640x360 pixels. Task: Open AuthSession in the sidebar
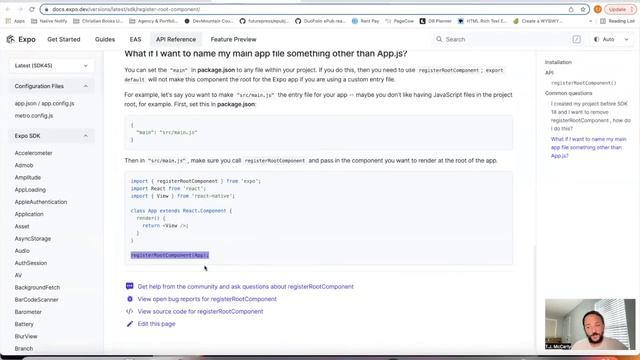pos(31,263)
